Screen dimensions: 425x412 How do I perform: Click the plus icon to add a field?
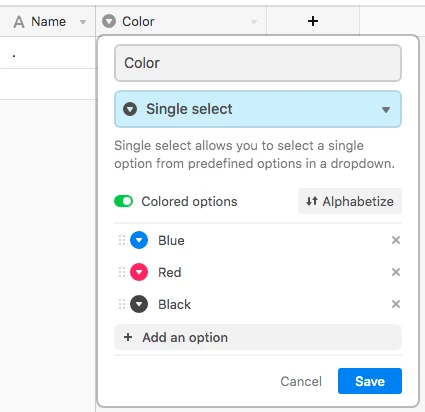[x=313, y=21]
